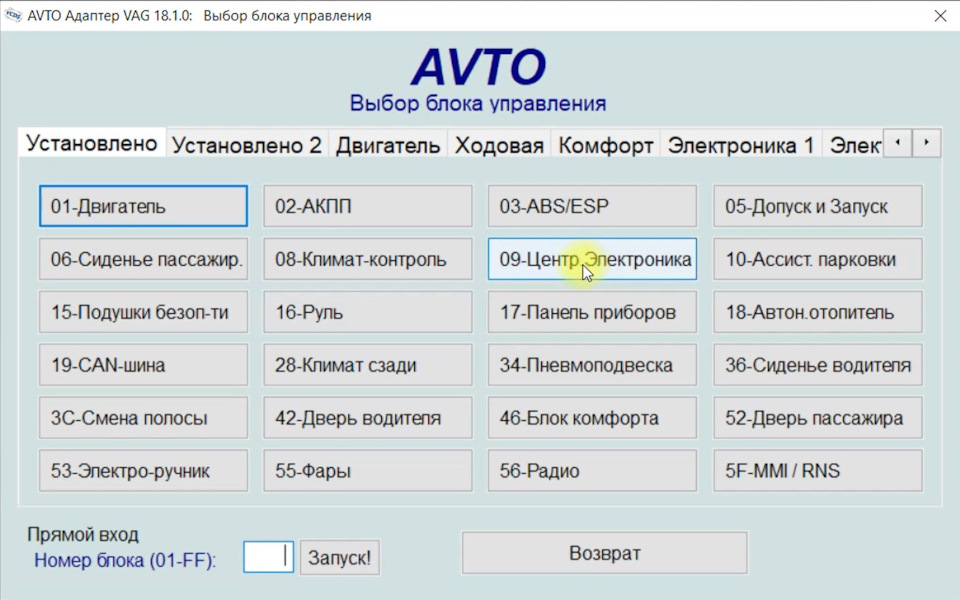Screen dimensions: 960x600
Task: Choose 17-Панель приборов unit
Action: [592, 312]
